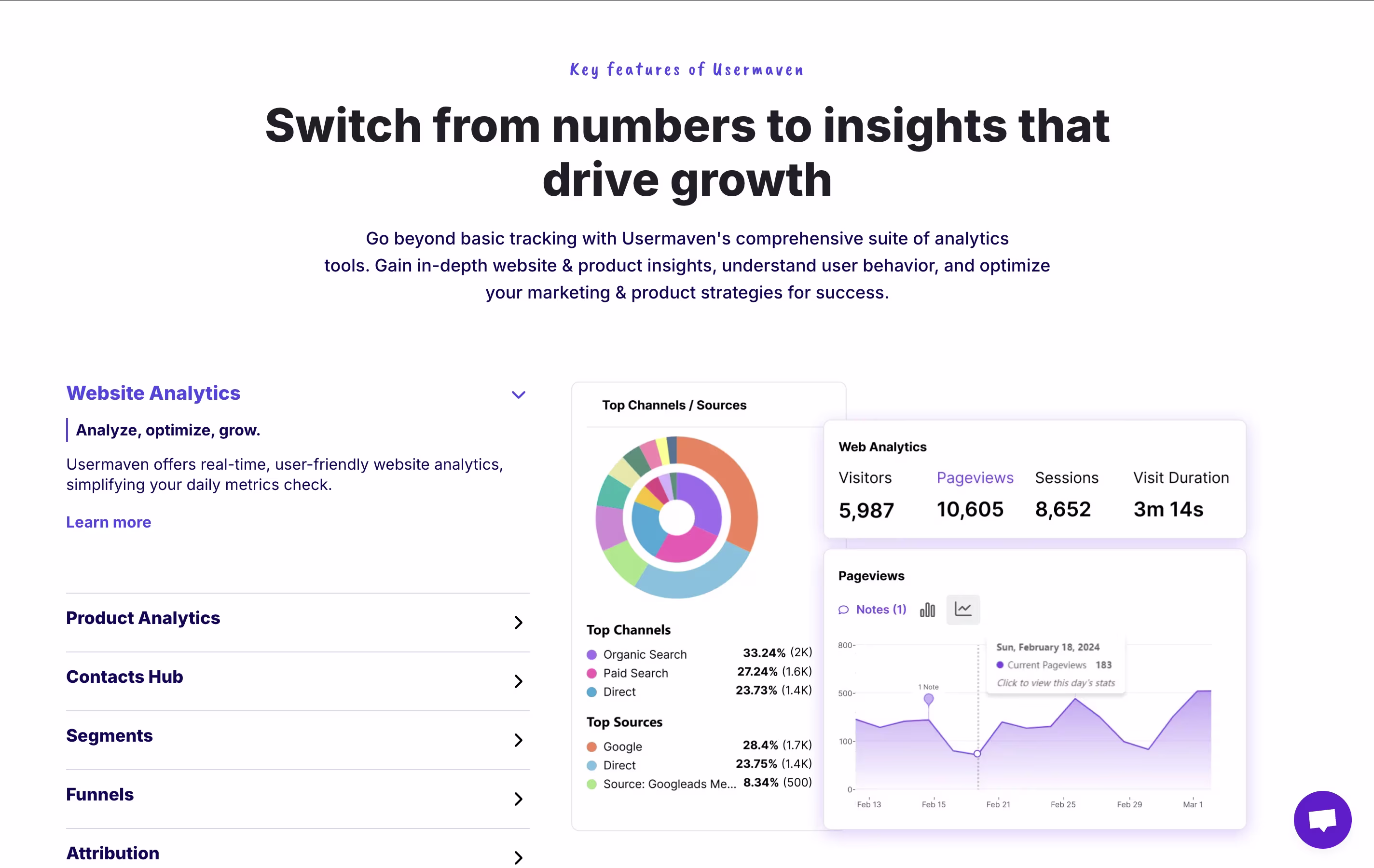Click the 'Paid Search' label
The image size is (1374, 868).
[x=636, y=673]
